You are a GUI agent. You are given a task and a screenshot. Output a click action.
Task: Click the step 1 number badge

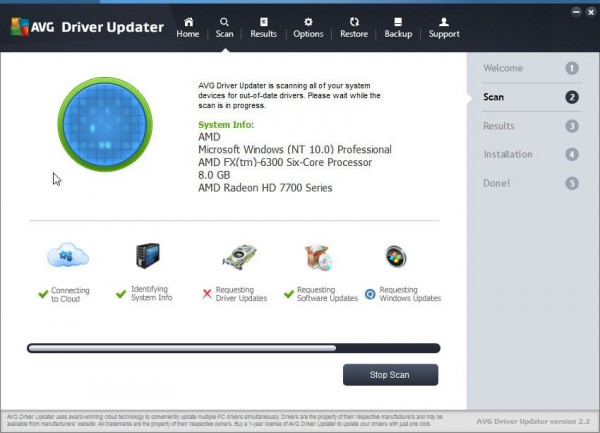coord(572,68)
